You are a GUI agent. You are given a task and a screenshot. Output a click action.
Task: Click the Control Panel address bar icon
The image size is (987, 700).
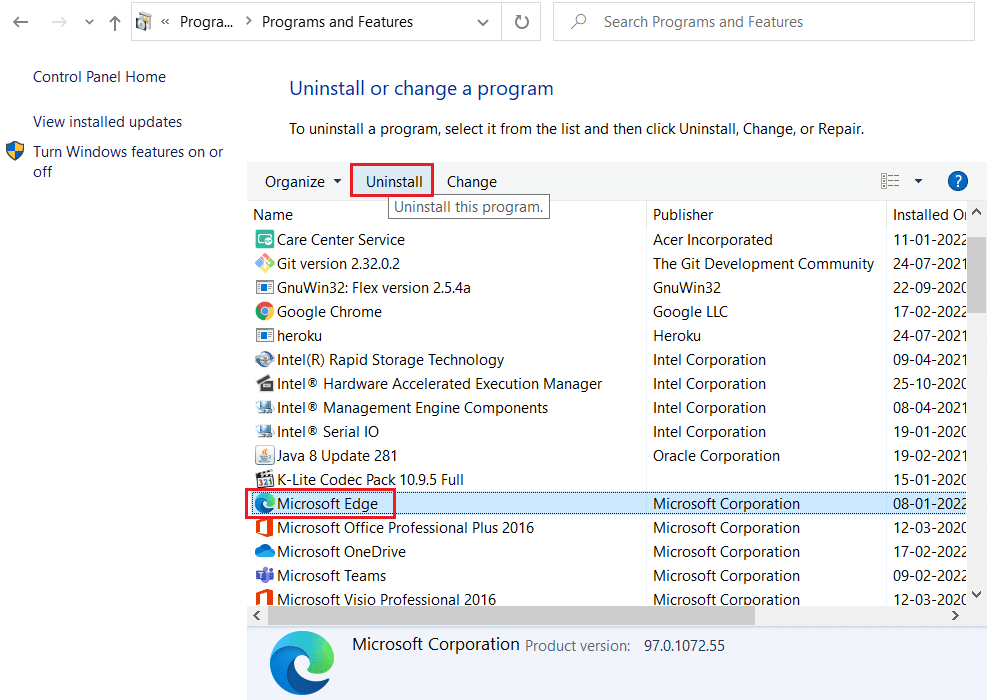144,22
